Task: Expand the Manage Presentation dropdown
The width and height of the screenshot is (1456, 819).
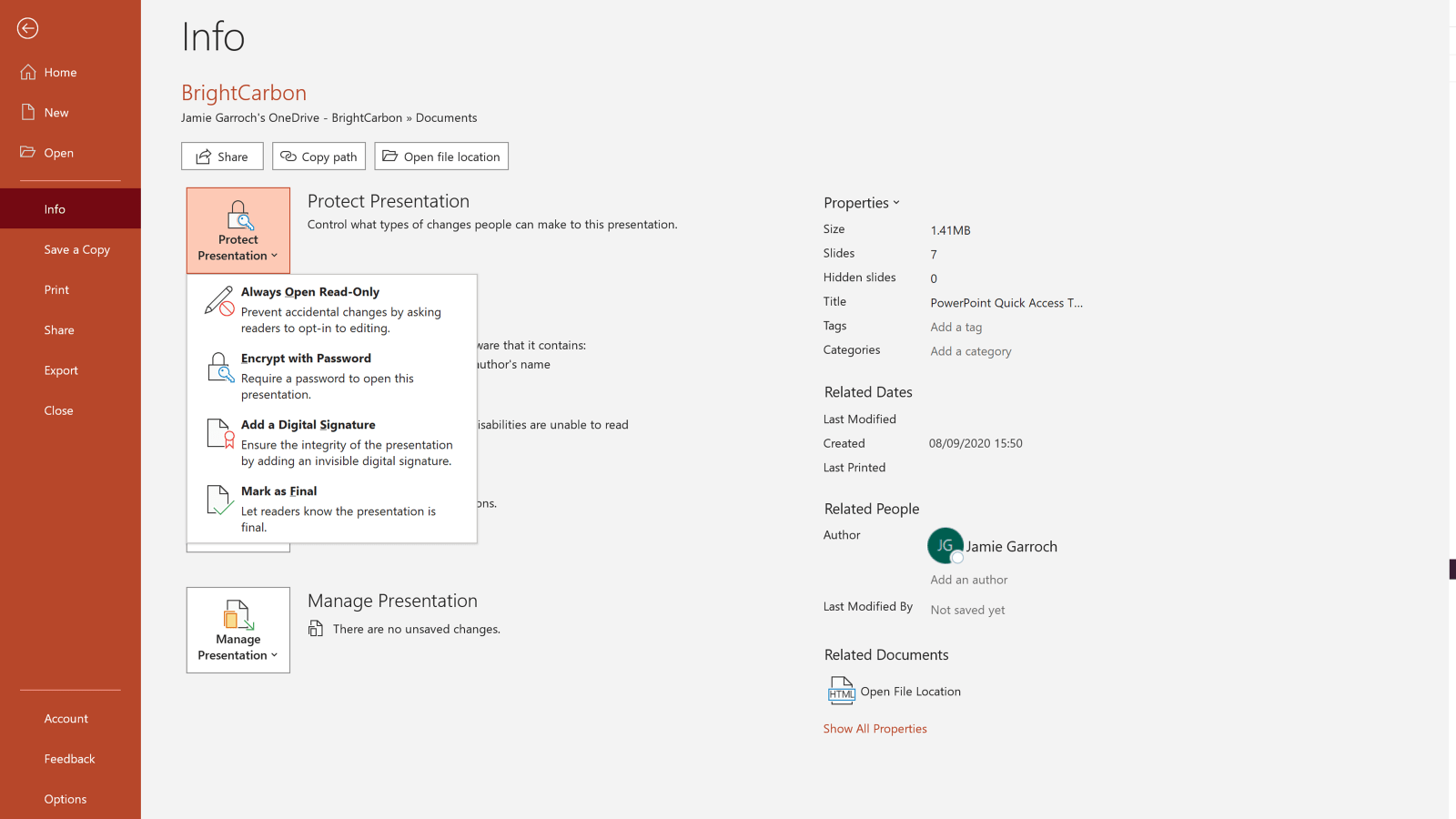Action: click(238, 630)
